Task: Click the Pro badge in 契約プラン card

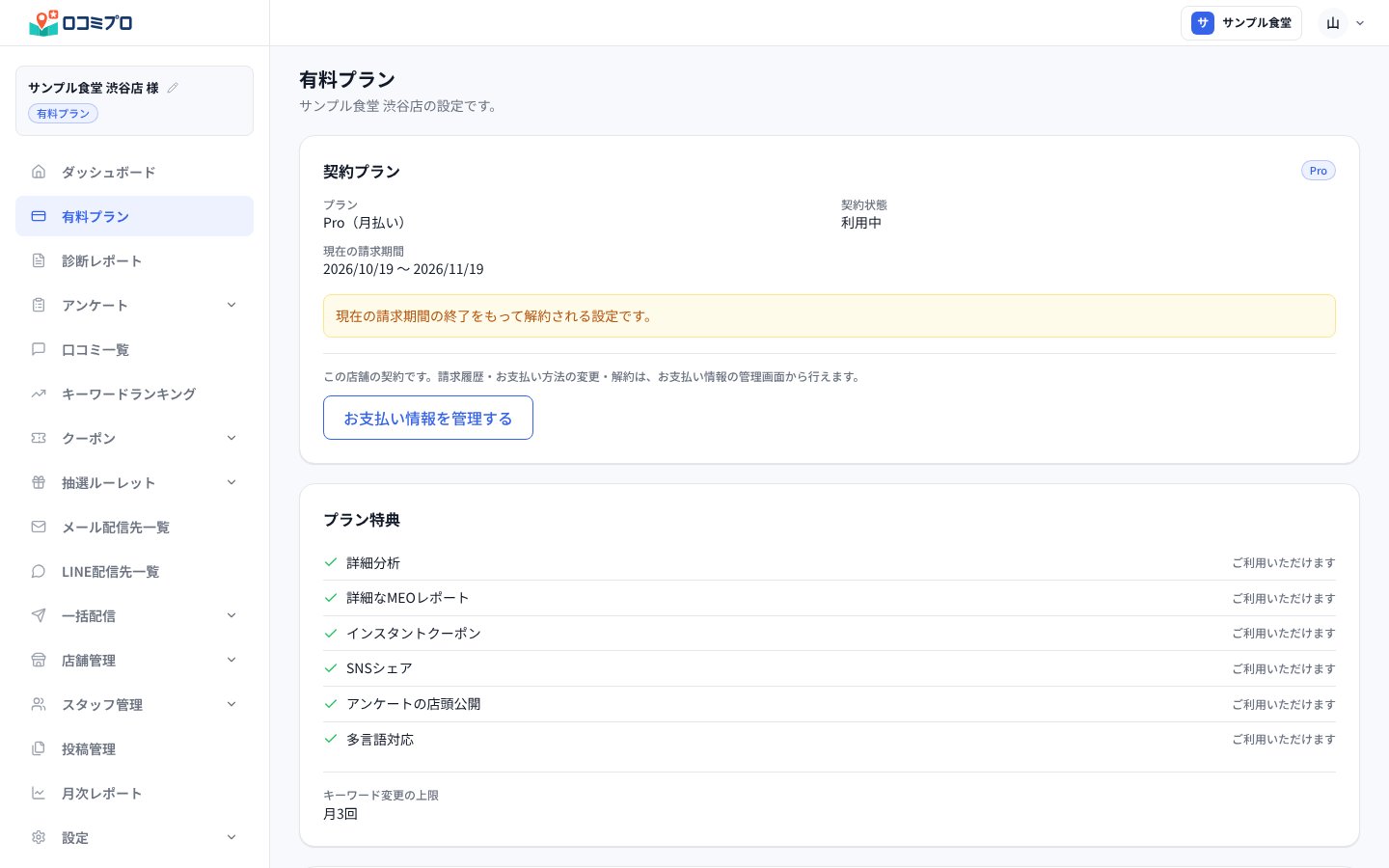Action: point(1319,171)
